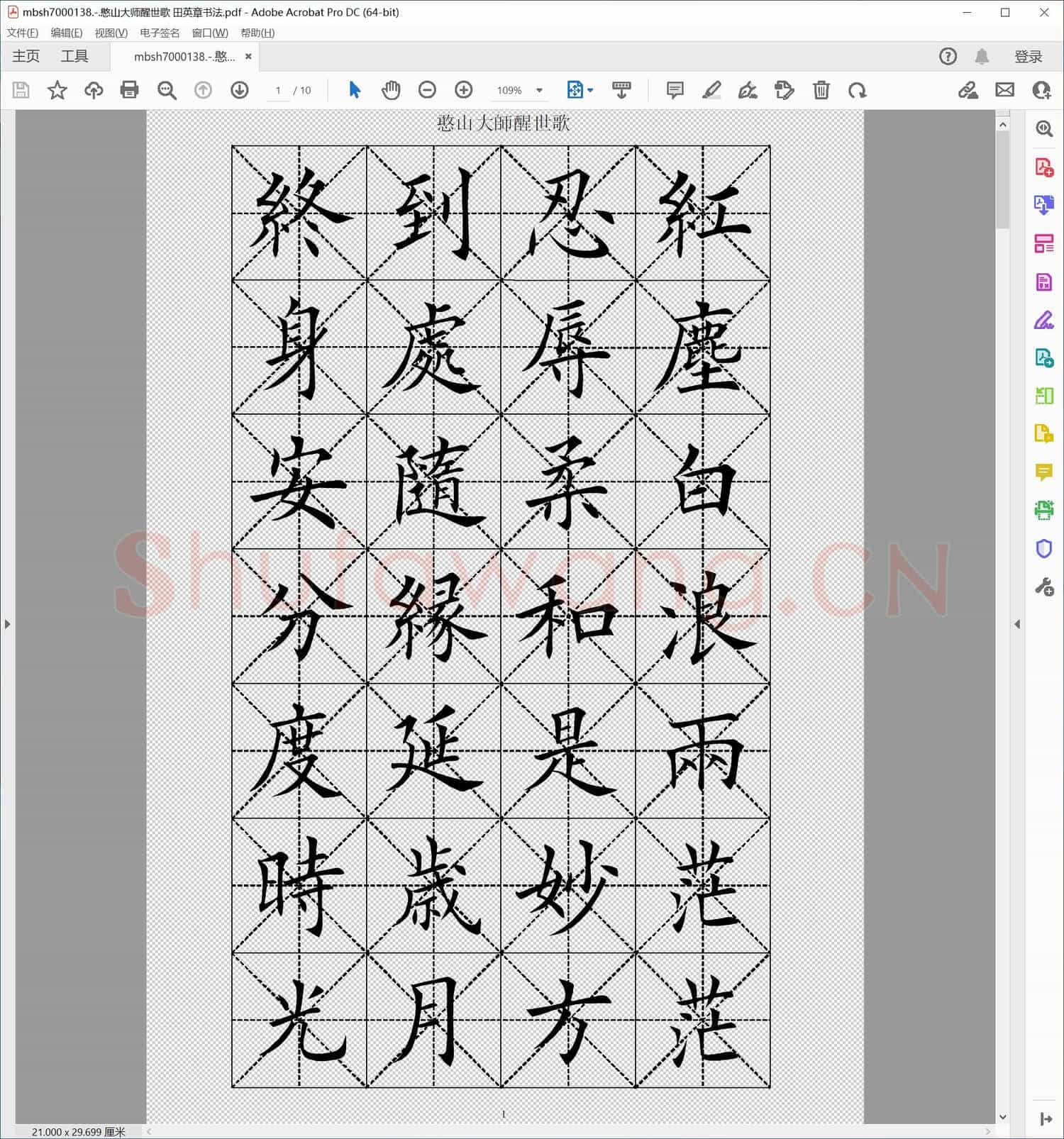This screenshot has height=1139, width=1064.
Task: Go to next page arrow
Action: pos(240,90)
